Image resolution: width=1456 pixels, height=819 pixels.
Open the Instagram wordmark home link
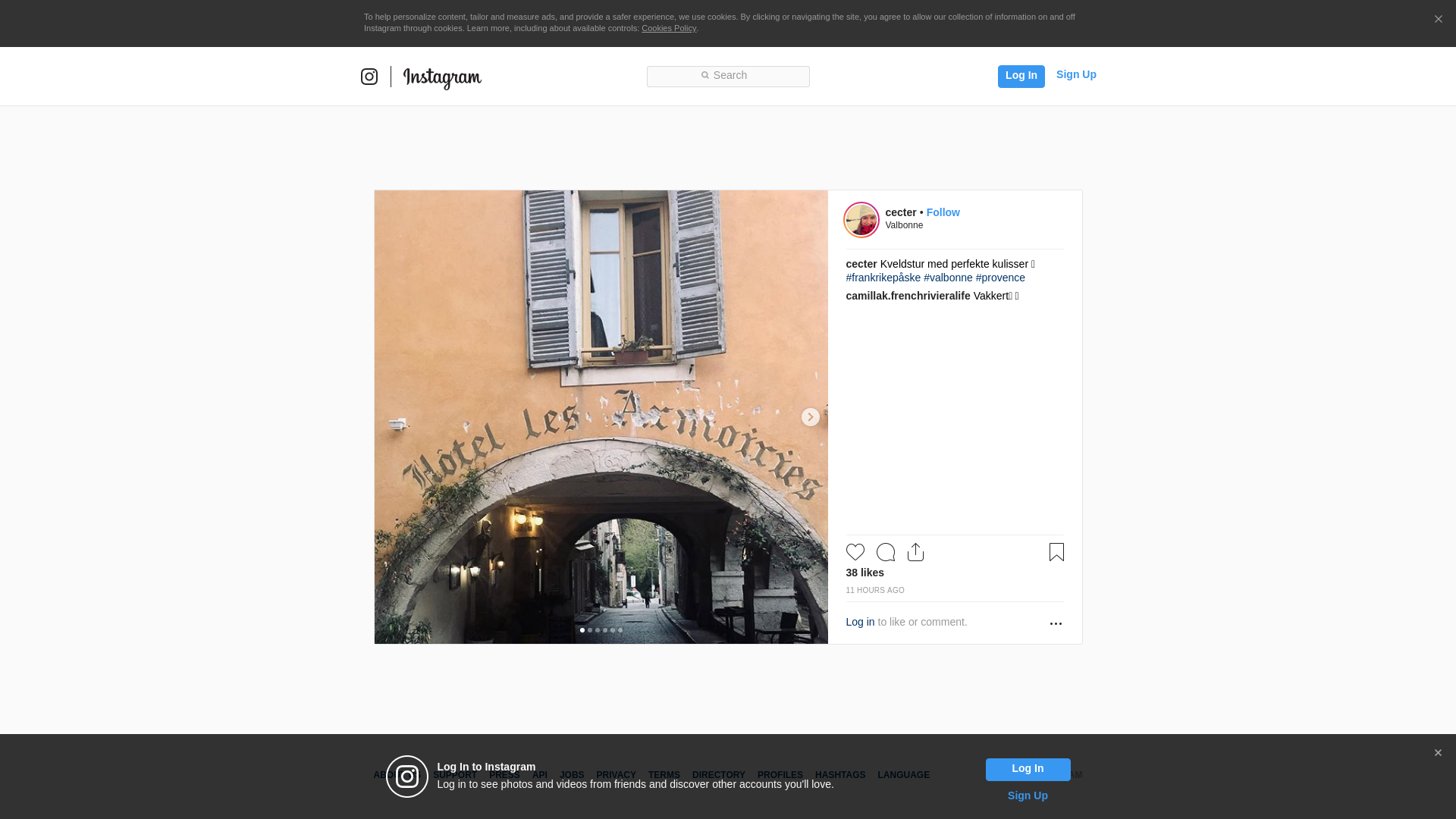click(442, 78)
